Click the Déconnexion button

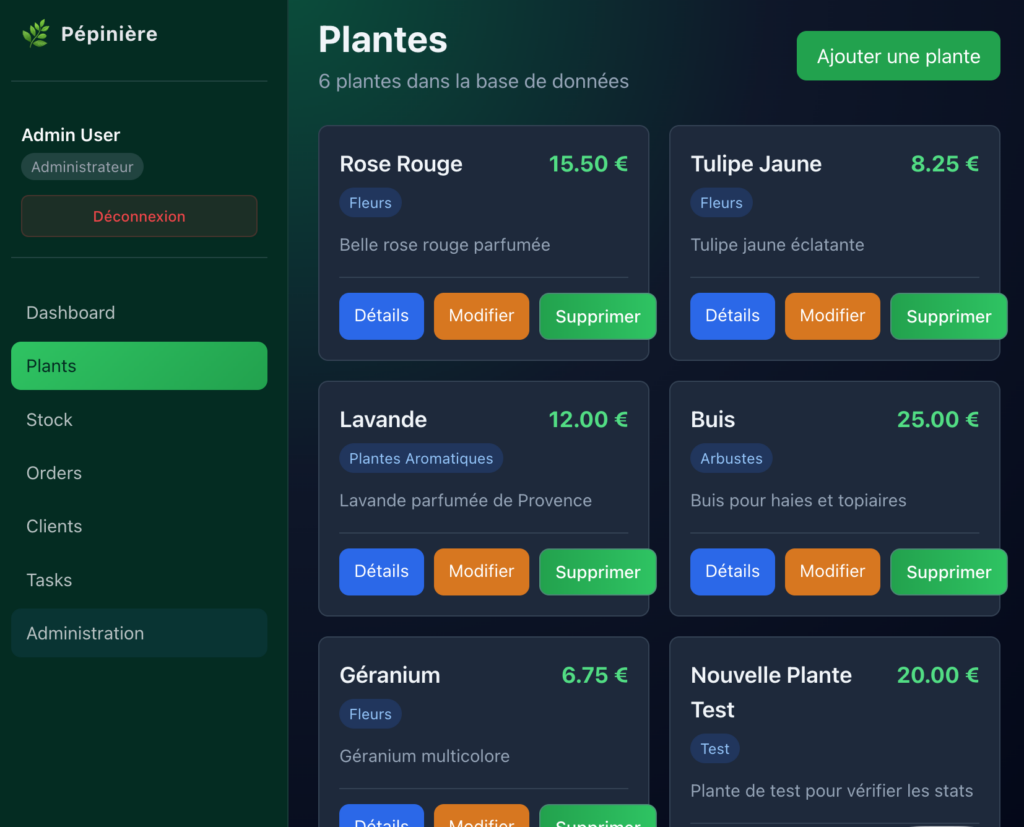[x=139, y=216]
